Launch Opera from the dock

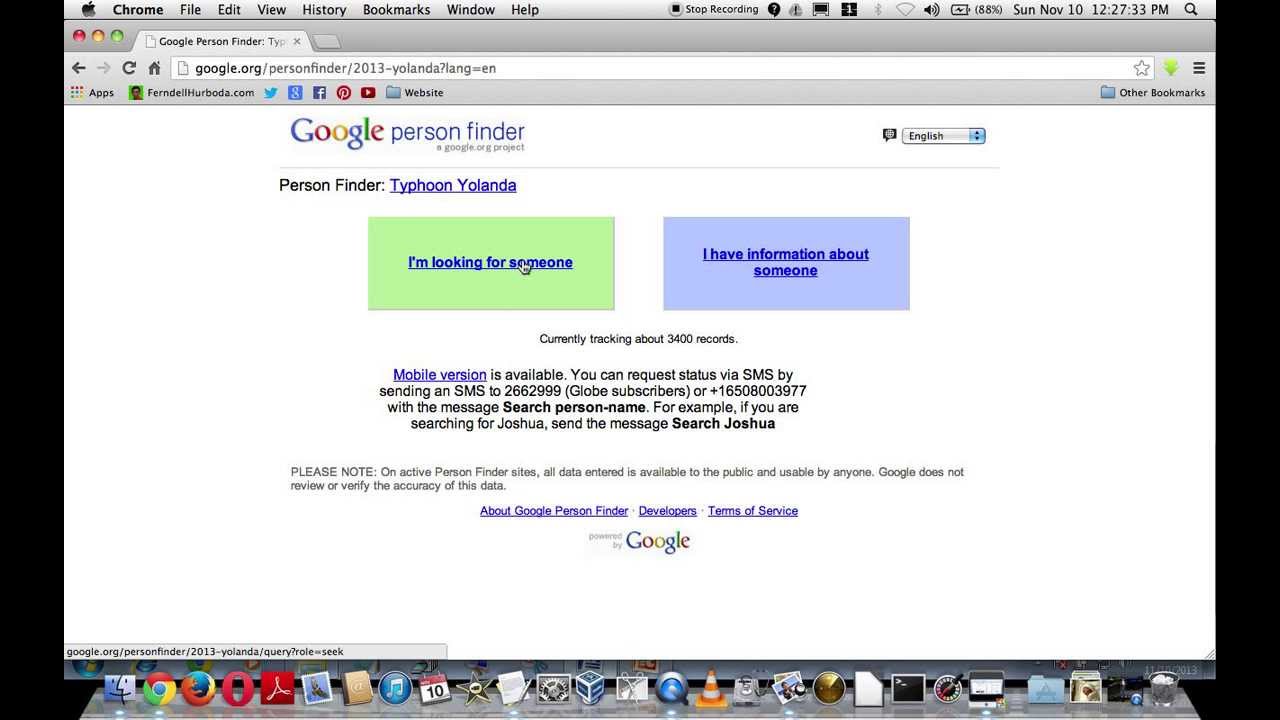click(238, 688)
